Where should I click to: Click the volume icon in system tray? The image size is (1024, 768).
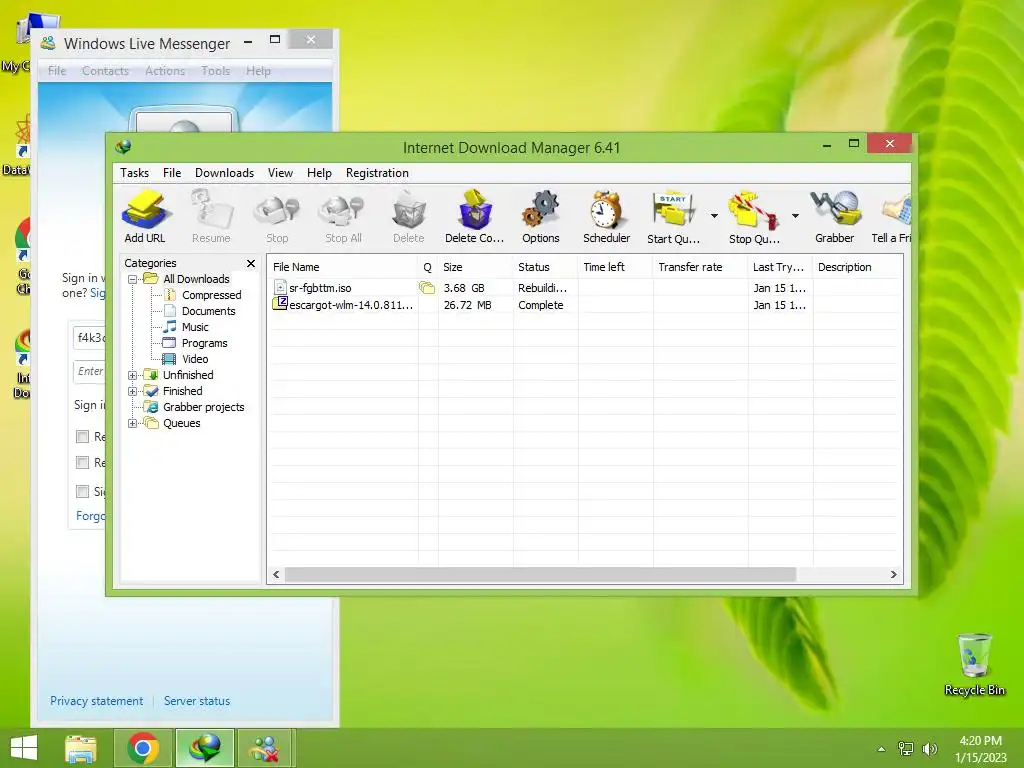(x=929, y=749)
